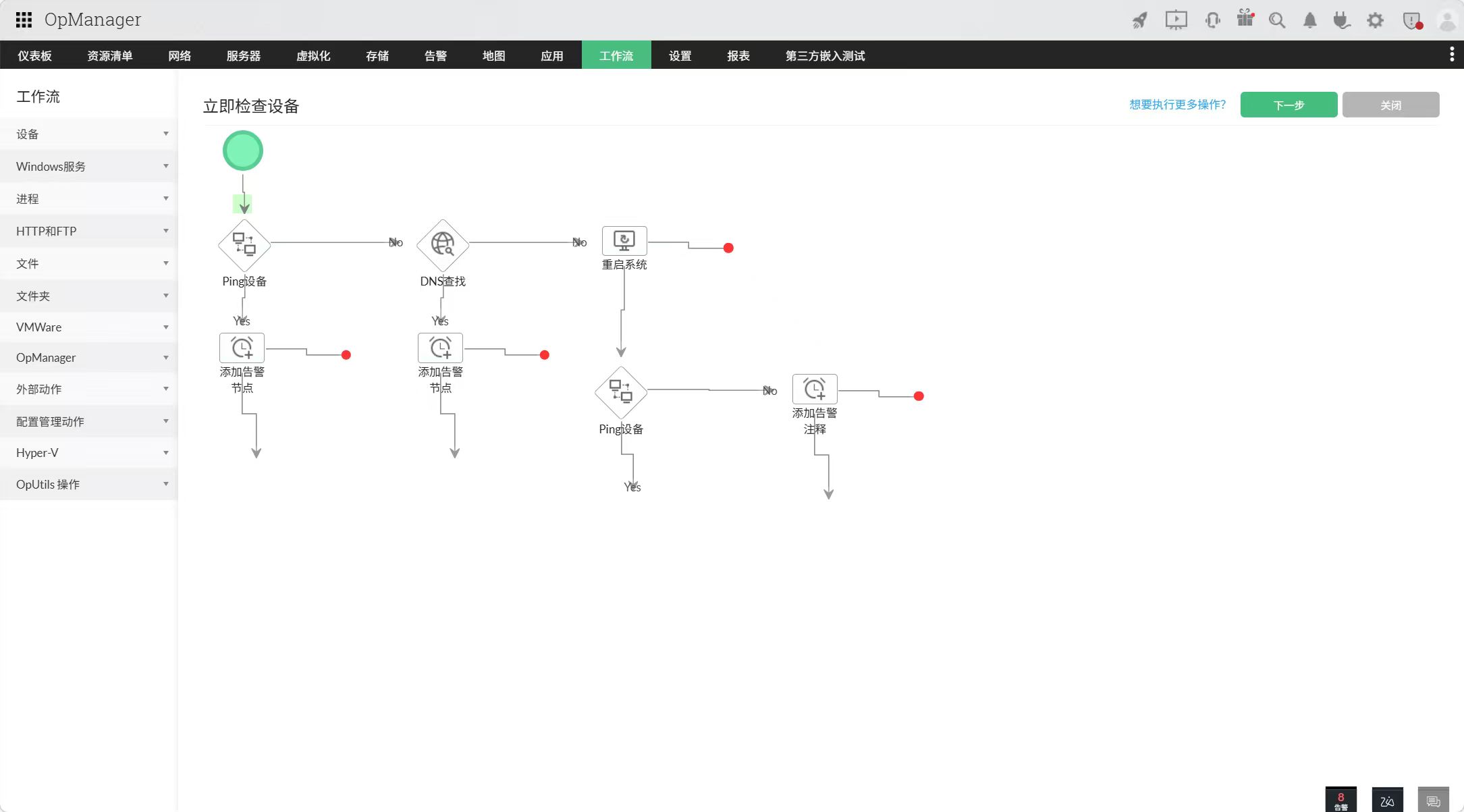Screen dimensions: 1464x812
Task: Click the first Ping设备 diamond node
Action: tap(244, 244)
